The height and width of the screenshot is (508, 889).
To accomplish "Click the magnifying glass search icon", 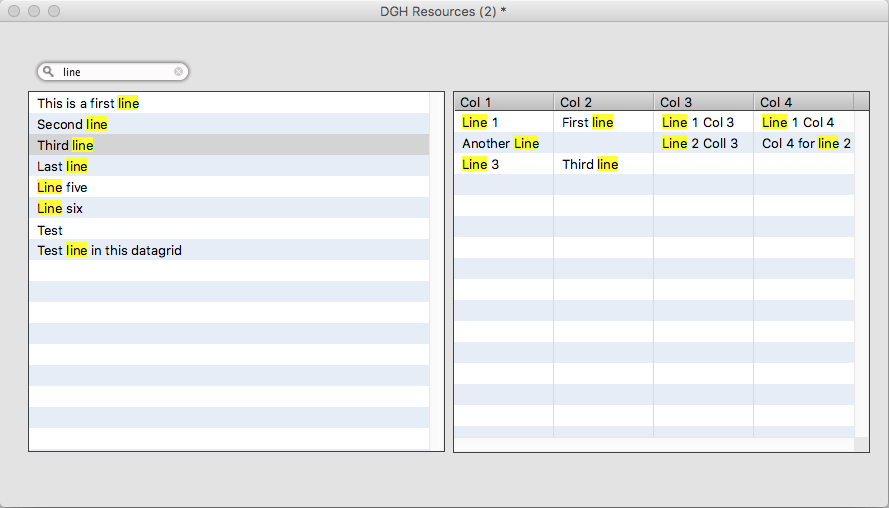I will click(48, 72).
